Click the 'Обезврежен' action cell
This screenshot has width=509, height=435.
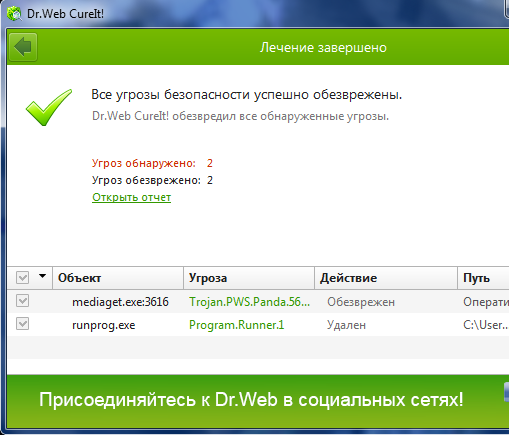[361, 302]
